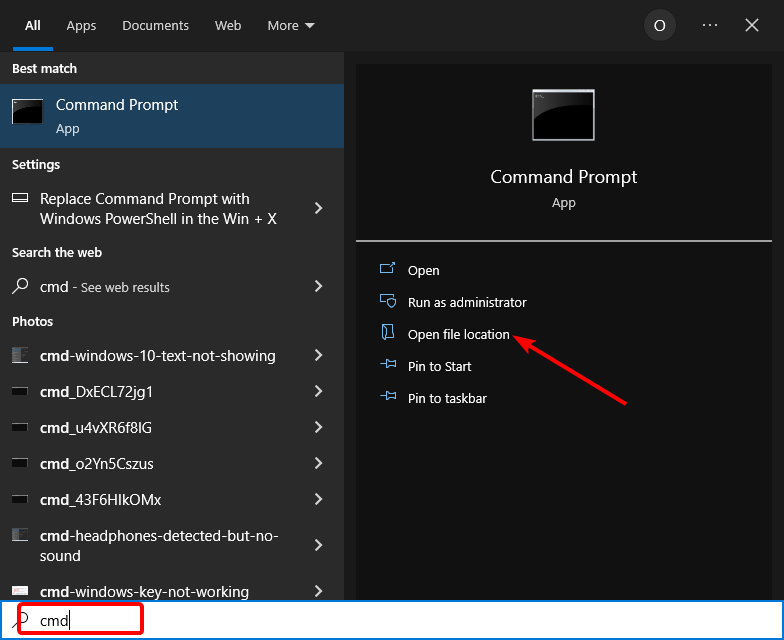
Task: Open photo cmd_o2Yn5Cszus
Action: (172, 464)
